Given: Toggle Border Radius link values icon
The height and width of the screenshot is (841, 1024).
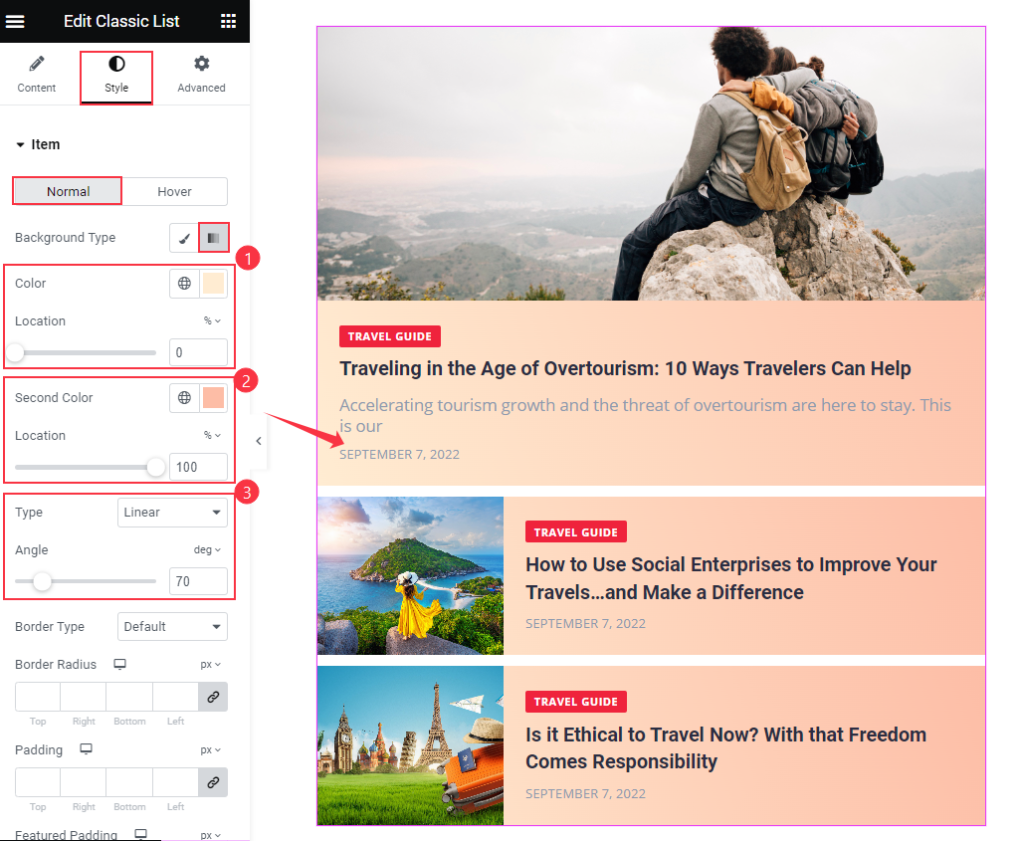Looking at the screenshot, I should coord(213,697).
